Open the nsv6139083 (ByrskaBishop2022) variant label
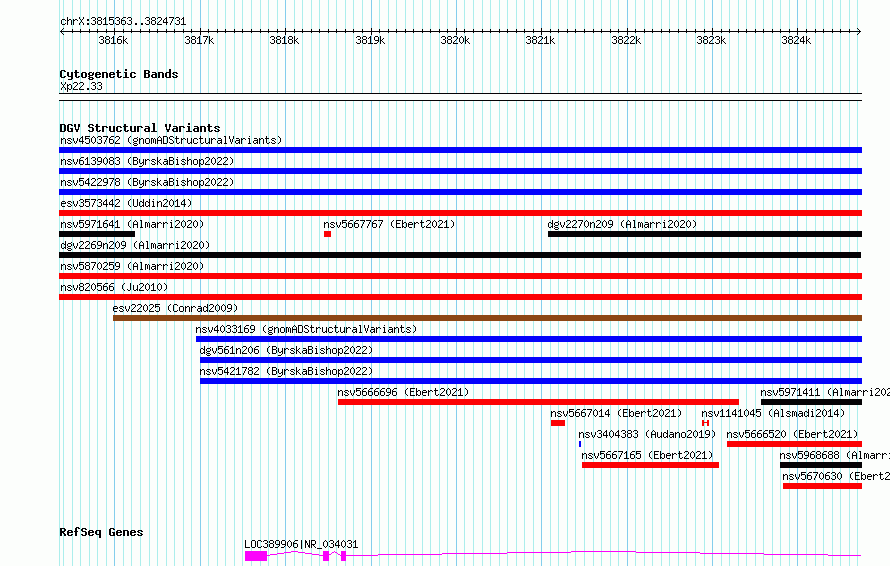This screenshot has height=566, width=890. coord(147,161)
